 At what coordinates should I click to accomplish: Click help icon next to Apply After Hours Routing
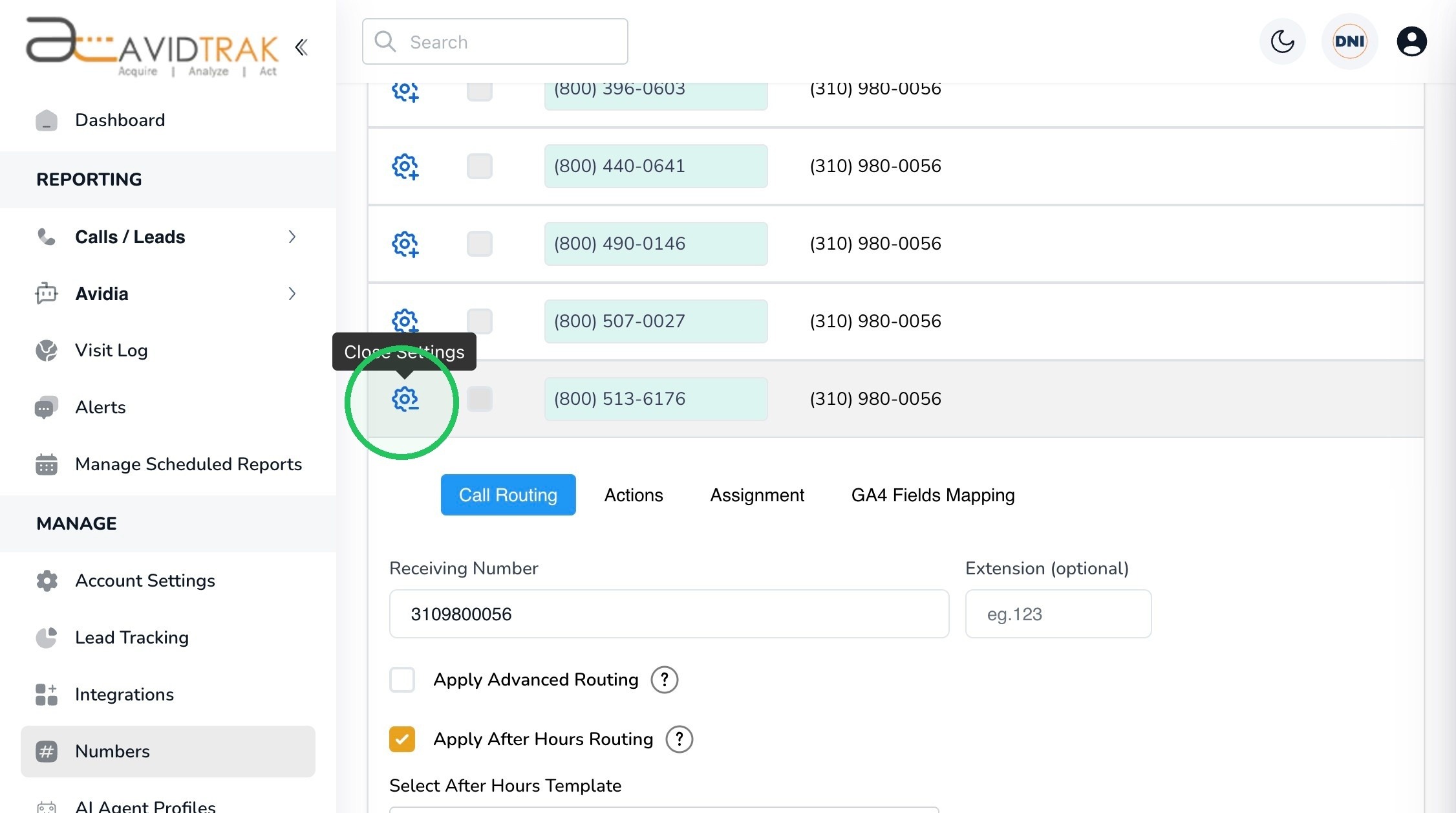coord(679,739)
